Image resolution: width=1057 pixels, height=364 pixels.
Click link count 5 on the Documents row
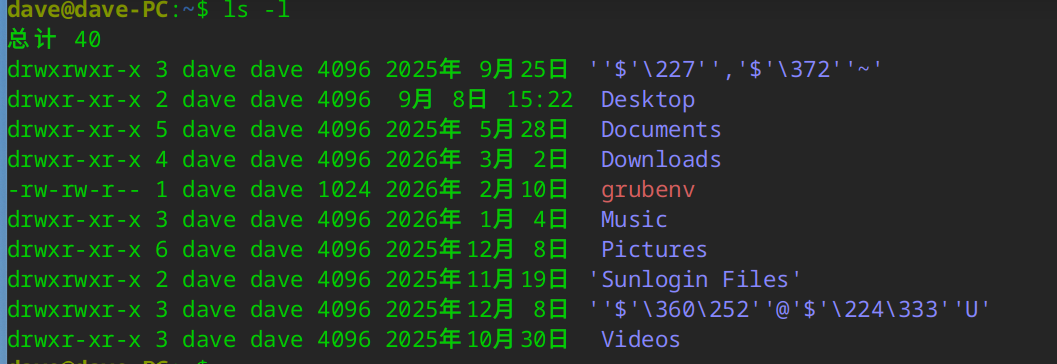point(162,129)
